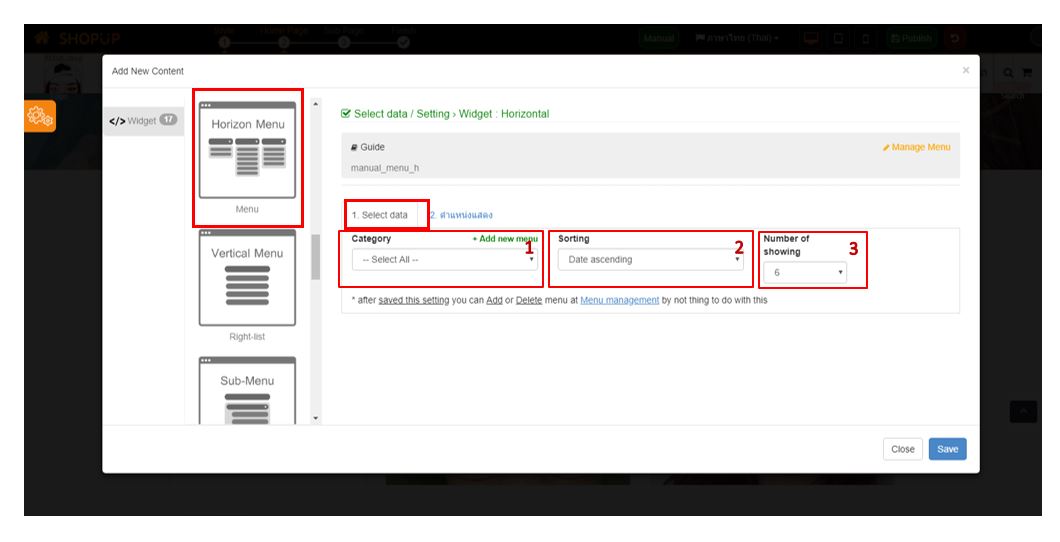Open the Widget tab in sidebar
1060x542 pixels.
click(x=143, y=120)
